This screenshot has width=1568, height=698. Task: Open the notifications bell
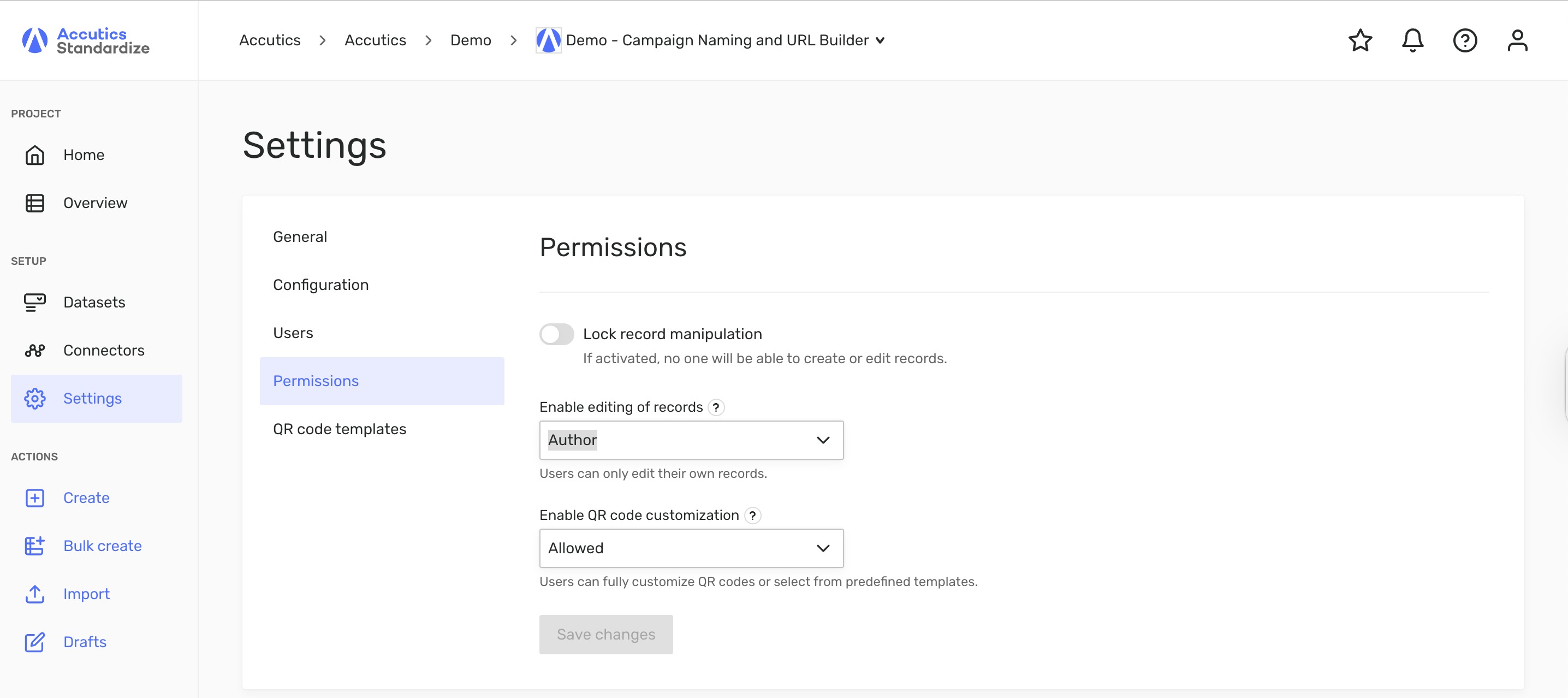1412,40
